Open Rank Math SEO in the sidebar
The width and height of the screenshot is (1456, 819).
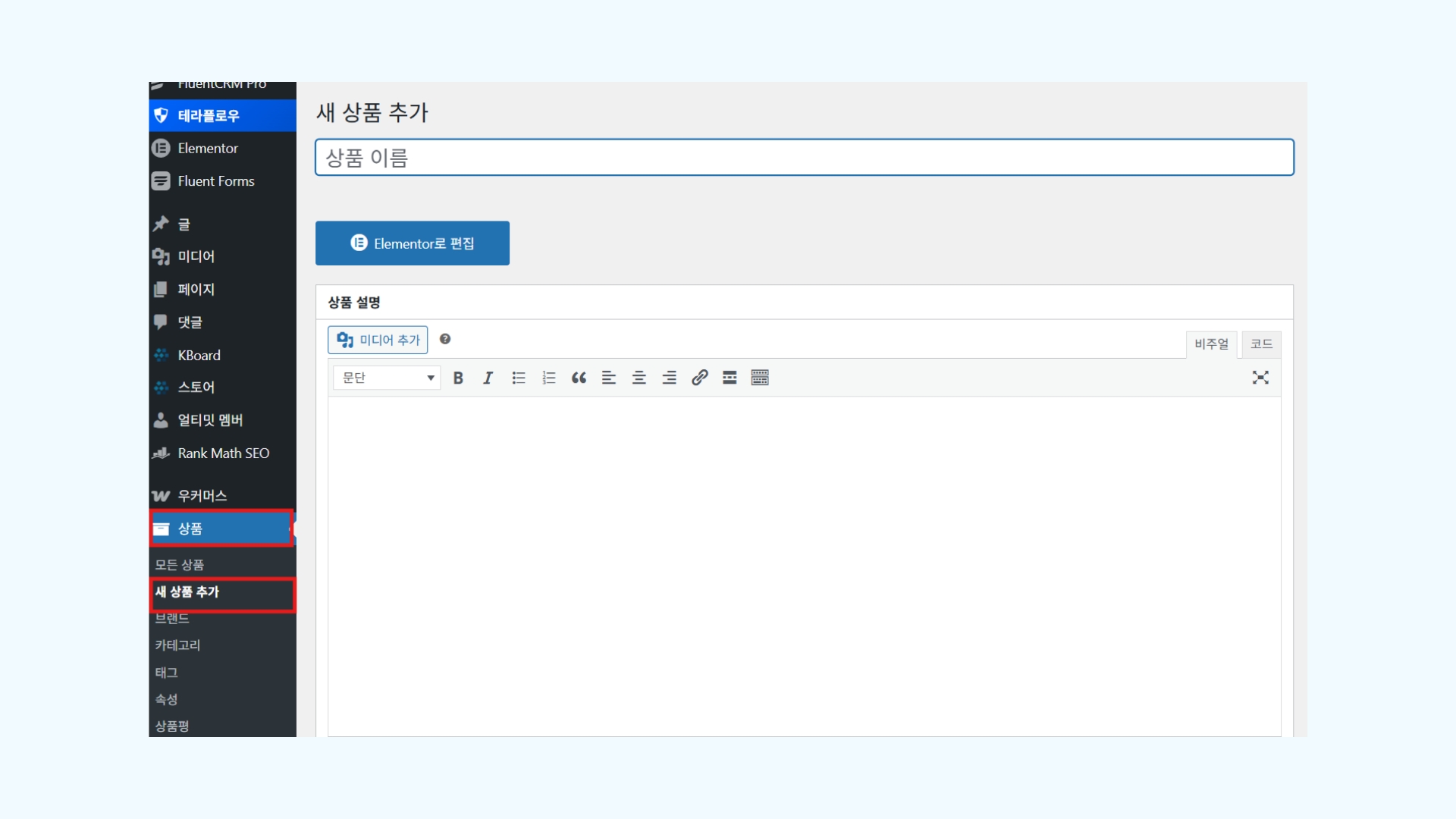pos(223,453)
